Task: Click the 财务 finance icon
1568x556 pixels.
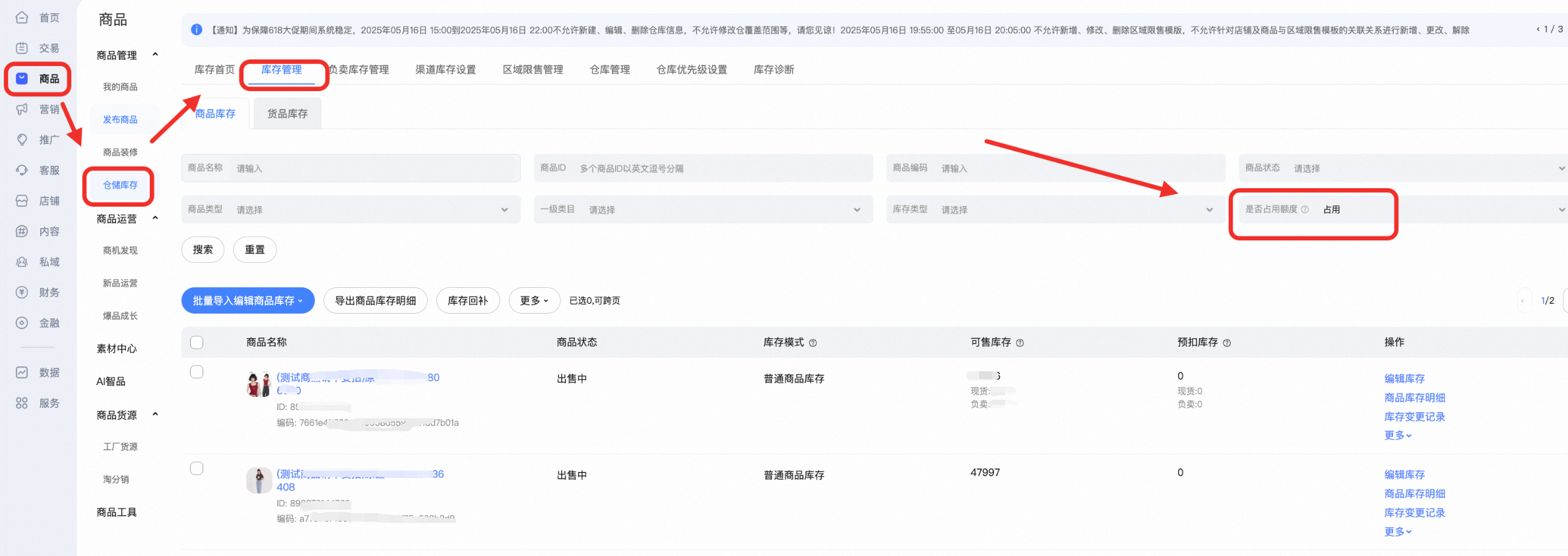Action: tap(22, 293)
